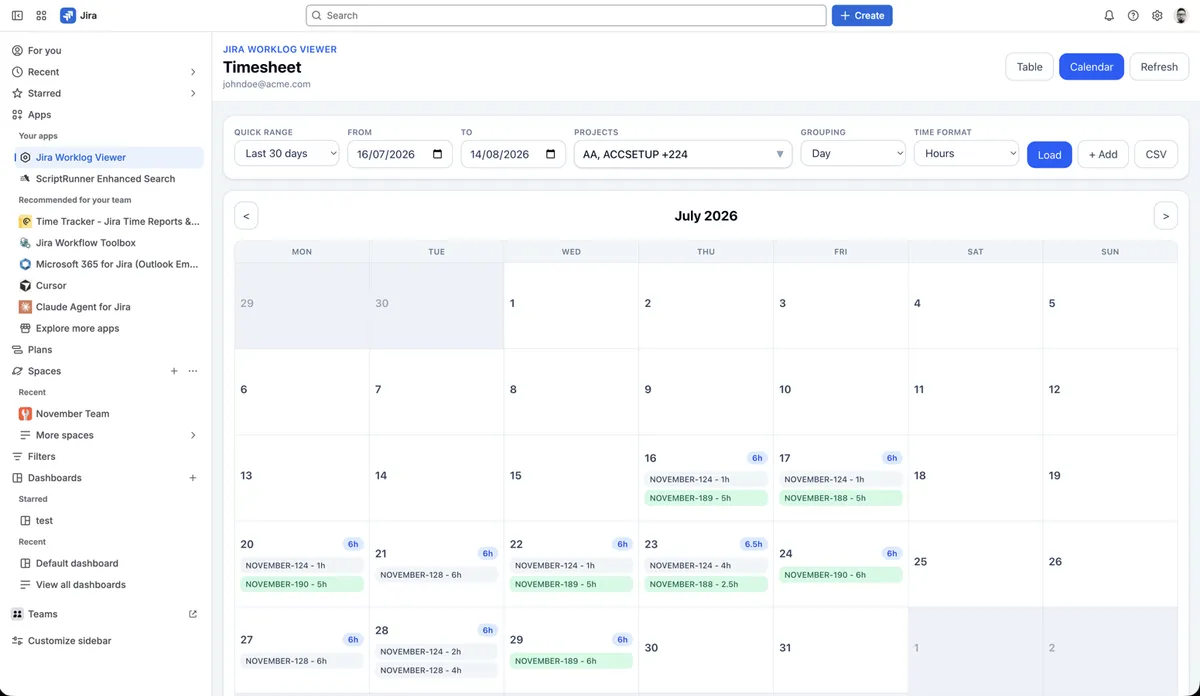Click the Cursor app icon
This screenshot has width=1200, height=696.
[x=25, y=286]
